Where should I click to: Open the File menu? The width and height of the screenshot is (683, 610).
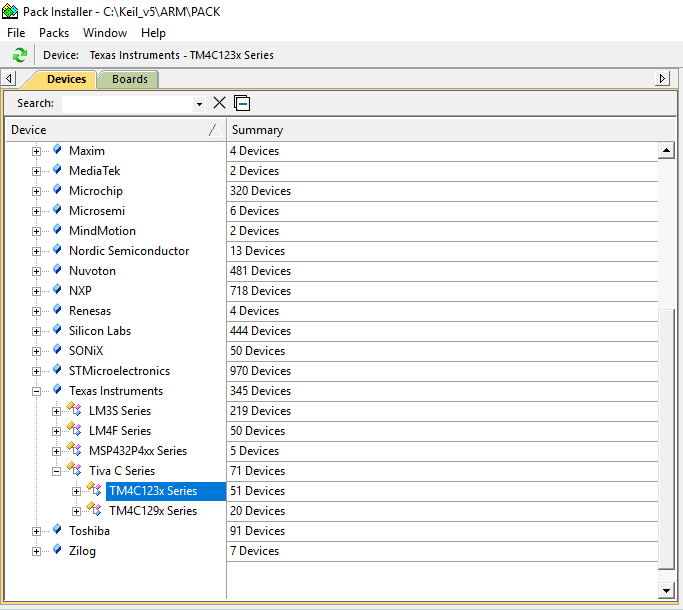(x=16, y=33)
